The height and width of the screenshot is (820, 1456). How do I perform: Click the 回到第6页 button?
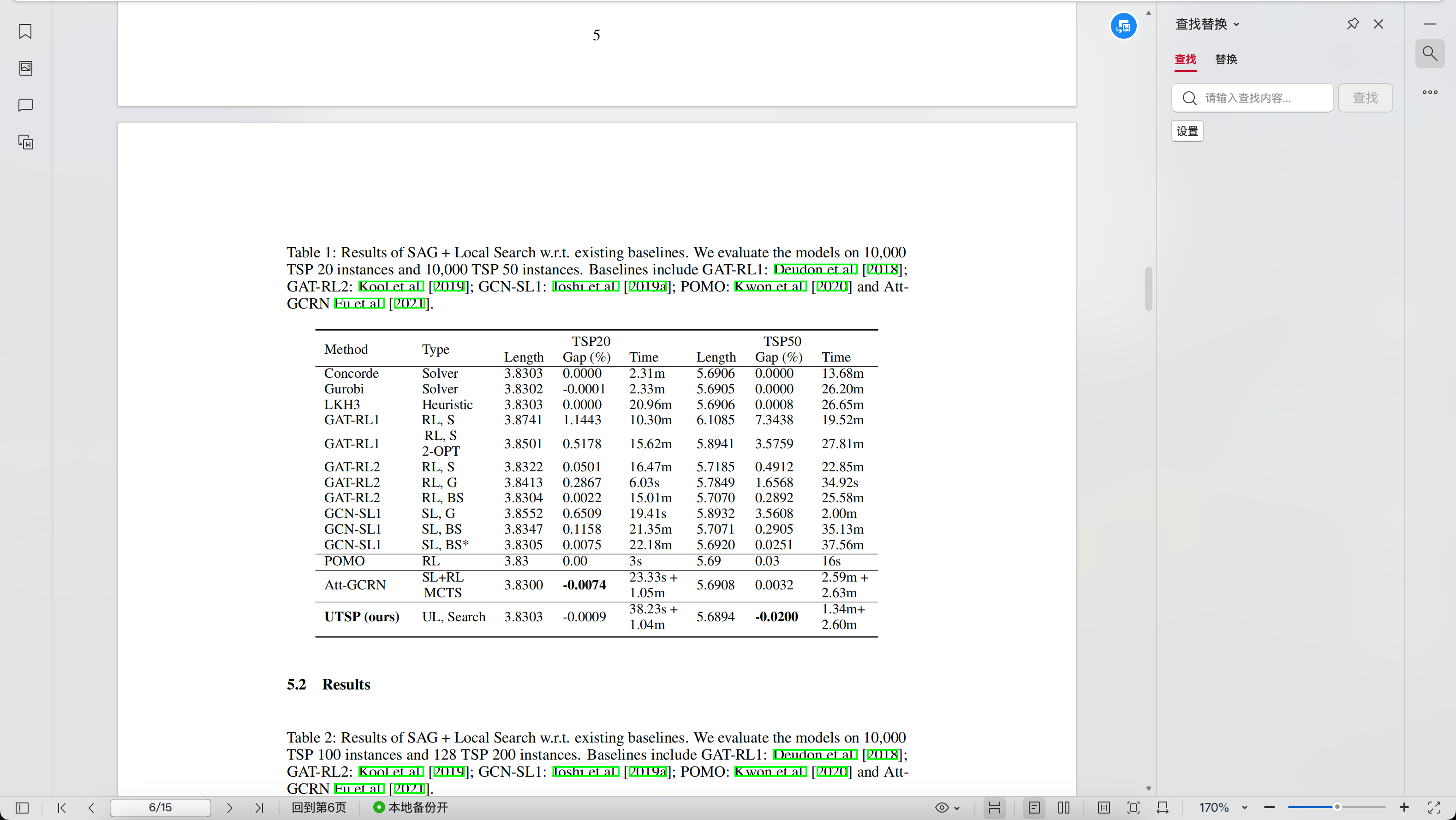pyautogui.click(x=319, y=808)
